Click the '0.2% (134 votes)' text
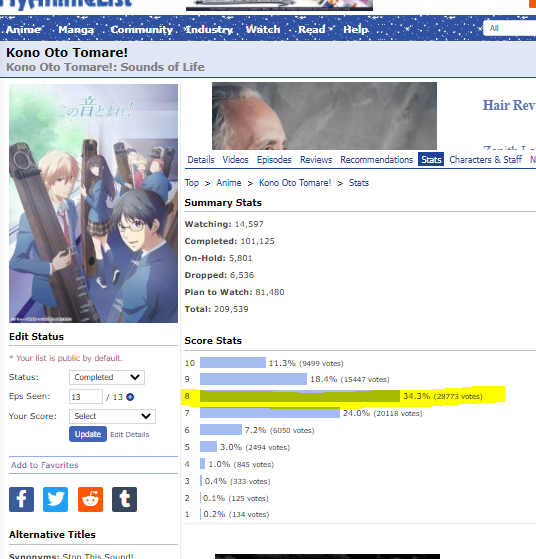The height and width of the screenshot is (559, 536). [236, 514]
